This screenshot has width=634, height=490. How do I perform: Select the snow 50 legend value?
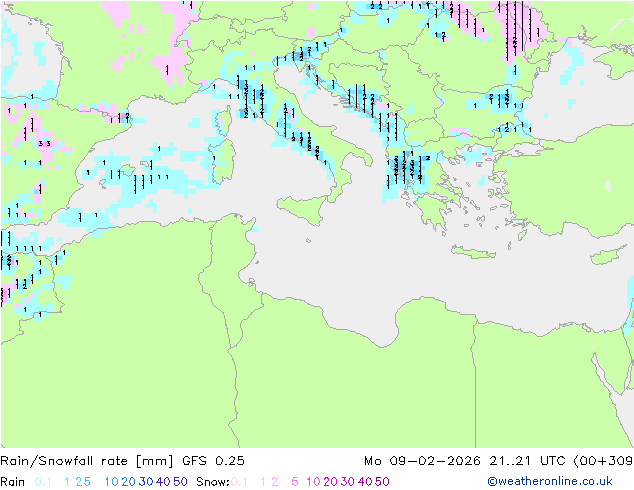coord(382,482)
